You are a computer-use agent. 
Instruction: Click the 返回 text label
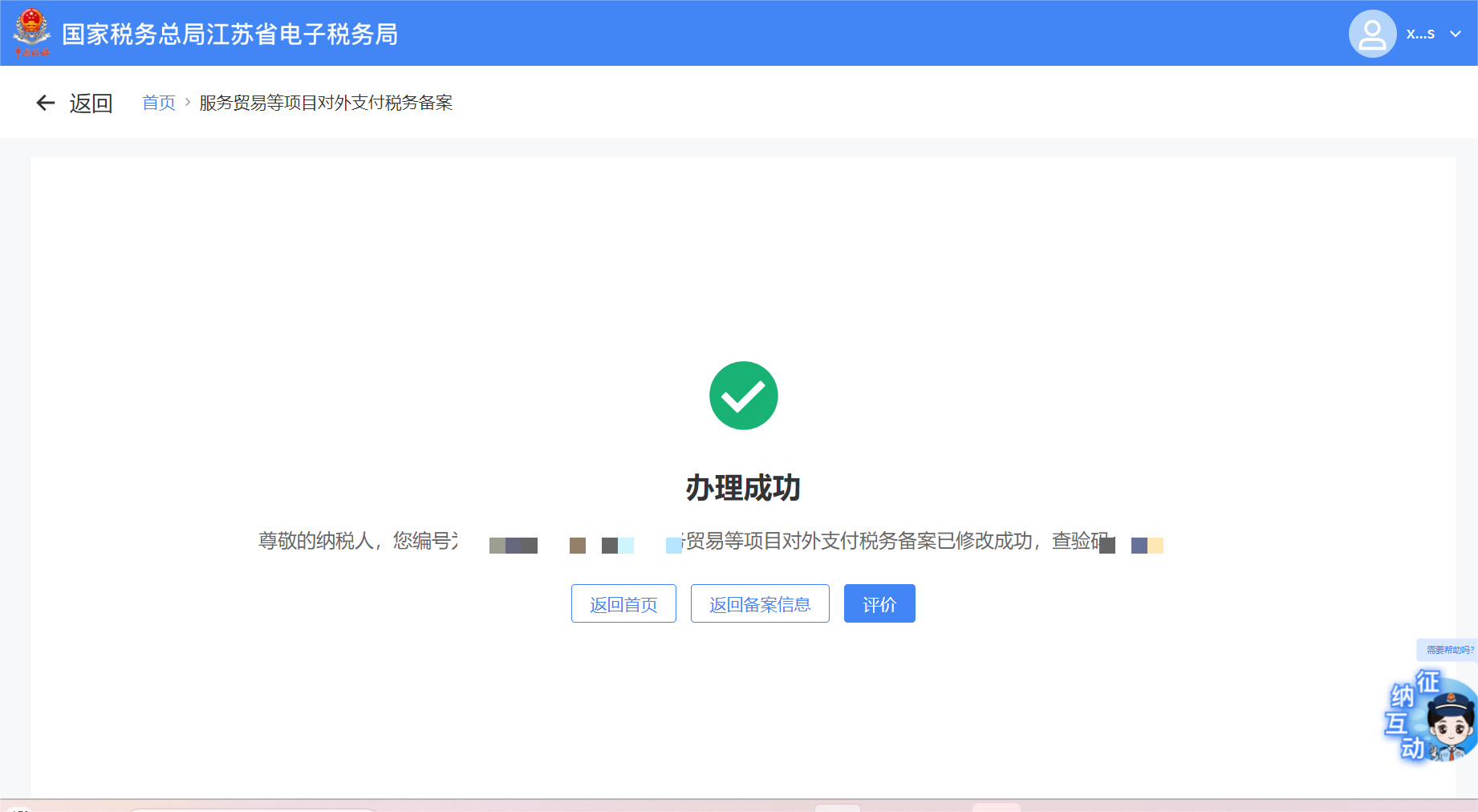point(91,103)
